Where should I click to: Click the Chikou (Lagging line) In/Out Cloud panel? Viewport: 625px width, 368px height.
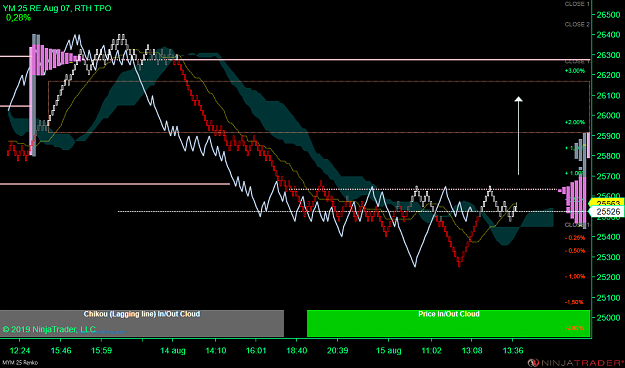[142, 323]
